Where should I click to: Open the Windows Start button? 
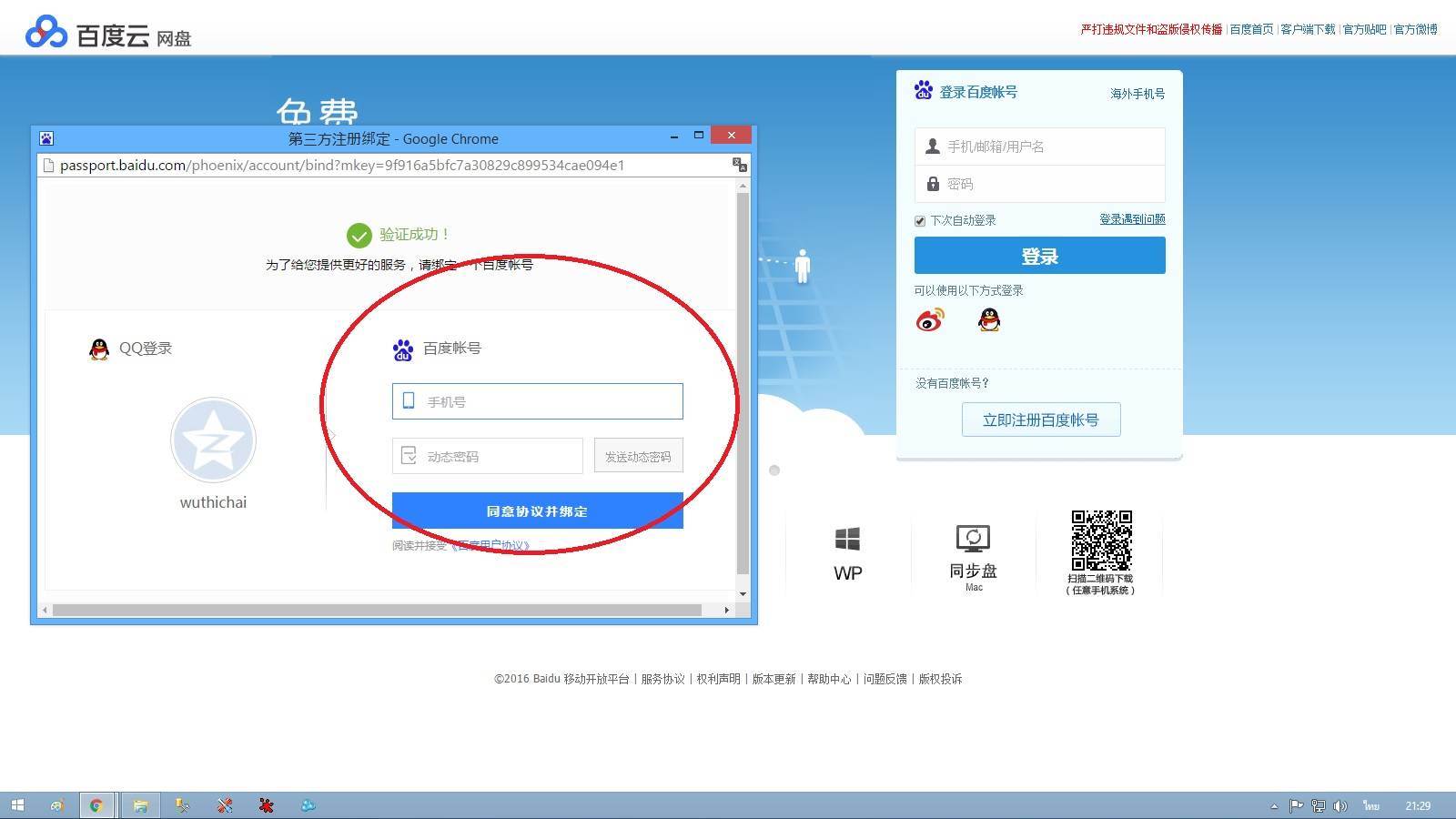point(17,805)
